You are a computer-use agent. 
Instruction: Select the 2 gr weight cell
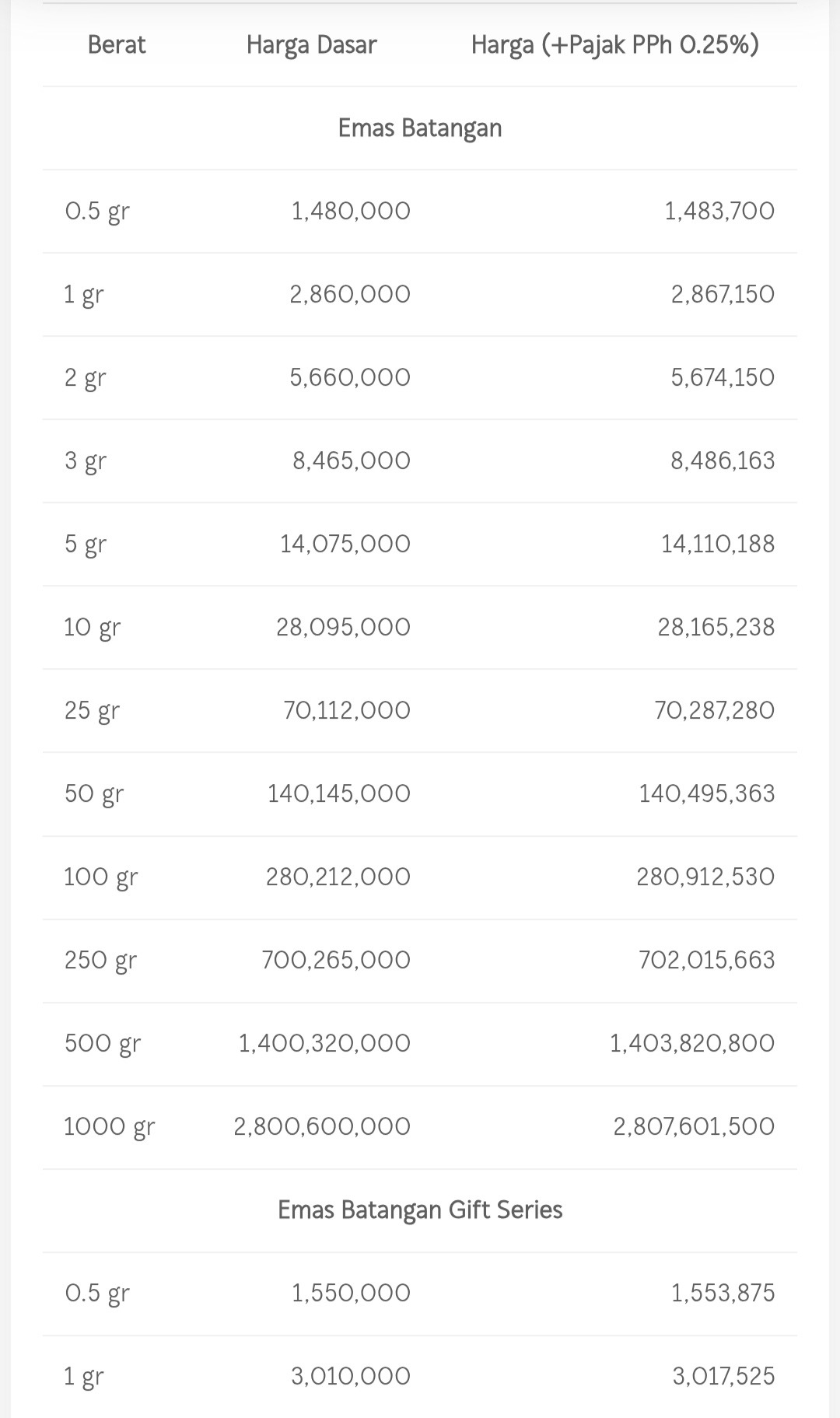pos(85,378)
